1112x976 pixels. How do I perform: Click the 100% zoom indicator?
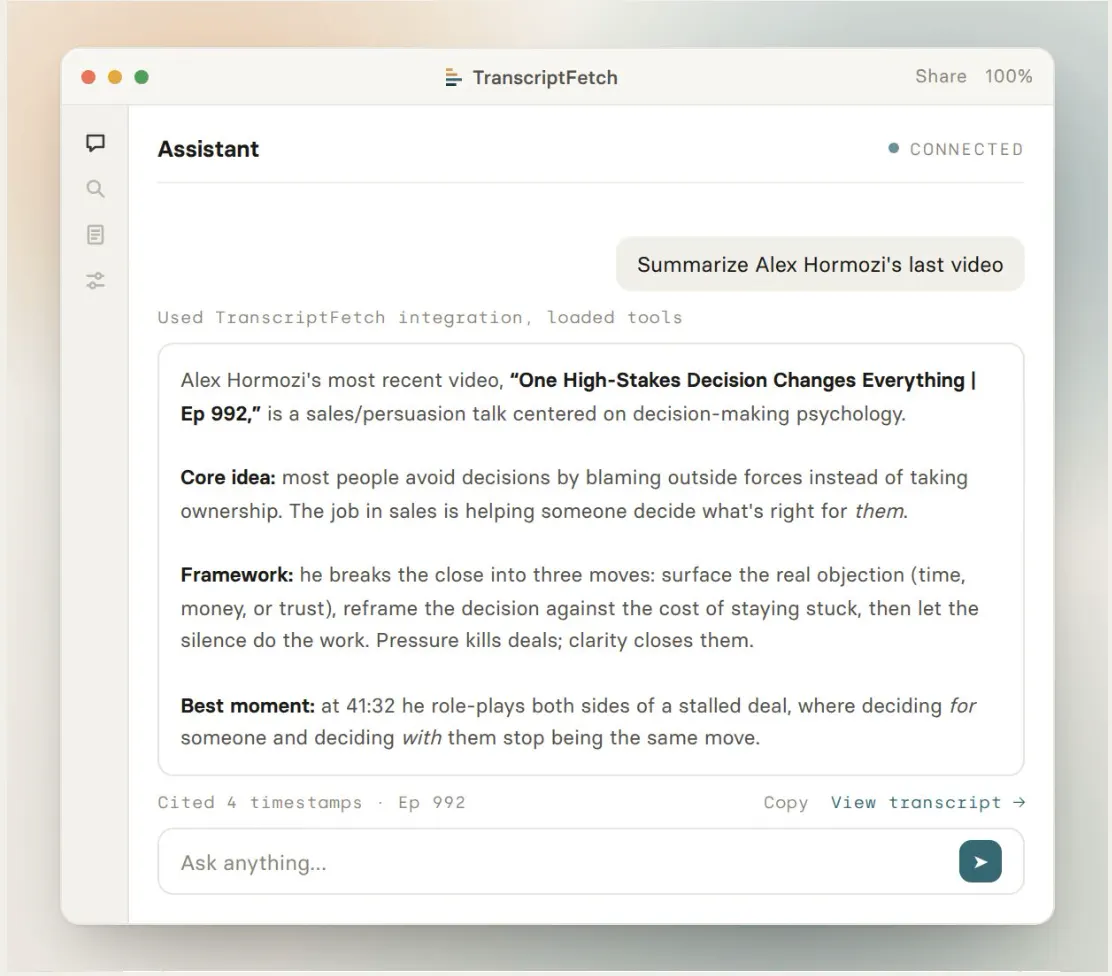(x=1008, y=77)
